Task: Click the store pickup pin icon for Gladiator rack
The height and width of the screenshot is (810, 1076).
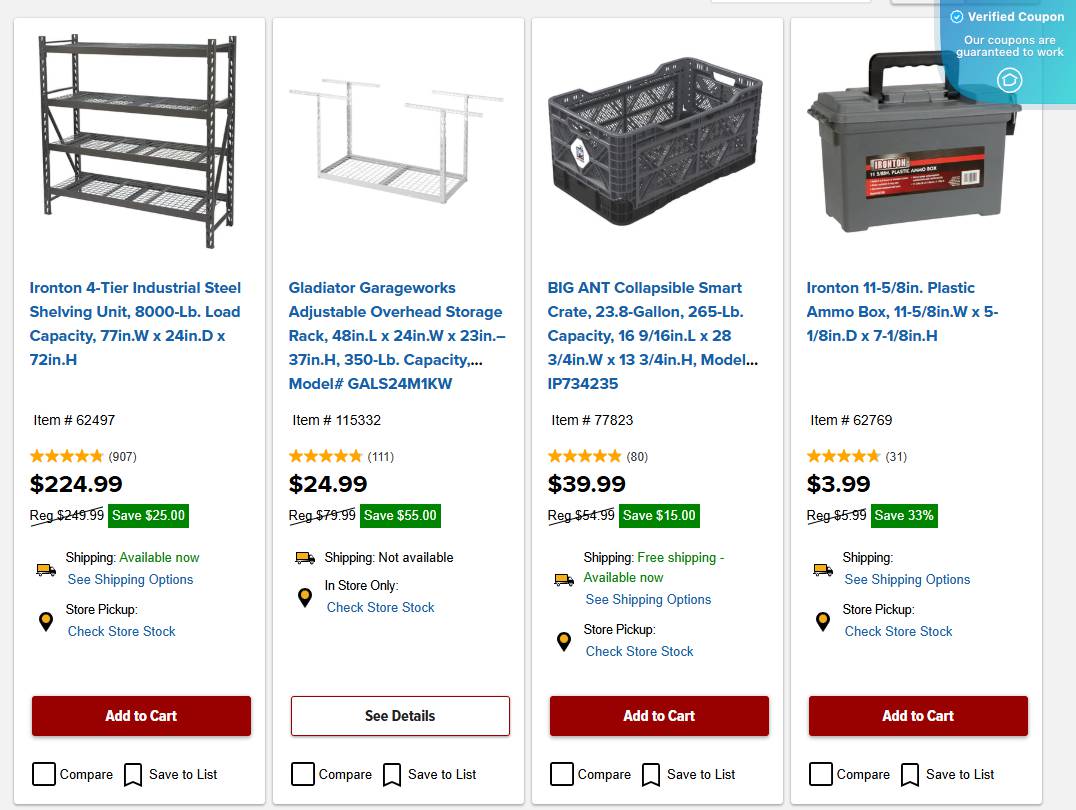Action: [305, 597]
